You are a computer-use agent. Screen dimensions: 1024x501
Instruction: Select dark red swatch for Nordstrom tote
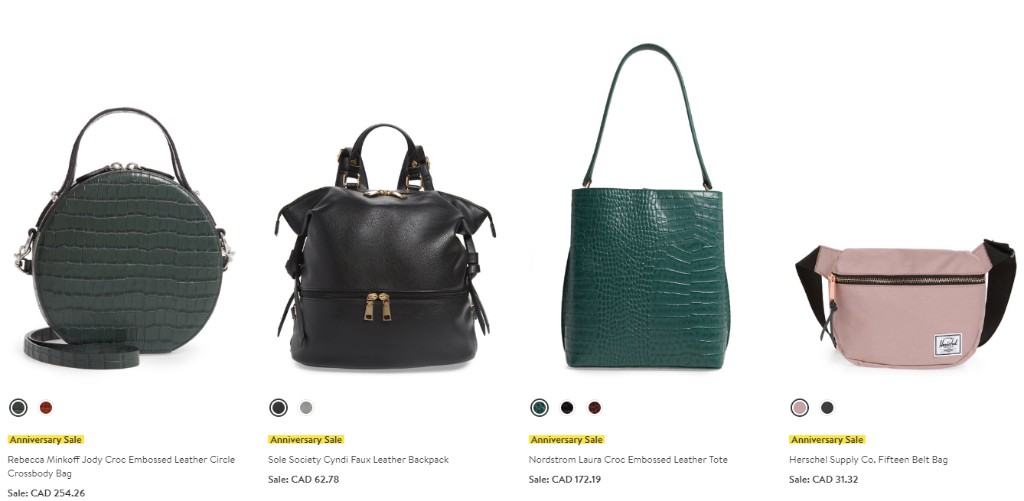(594, 408)
